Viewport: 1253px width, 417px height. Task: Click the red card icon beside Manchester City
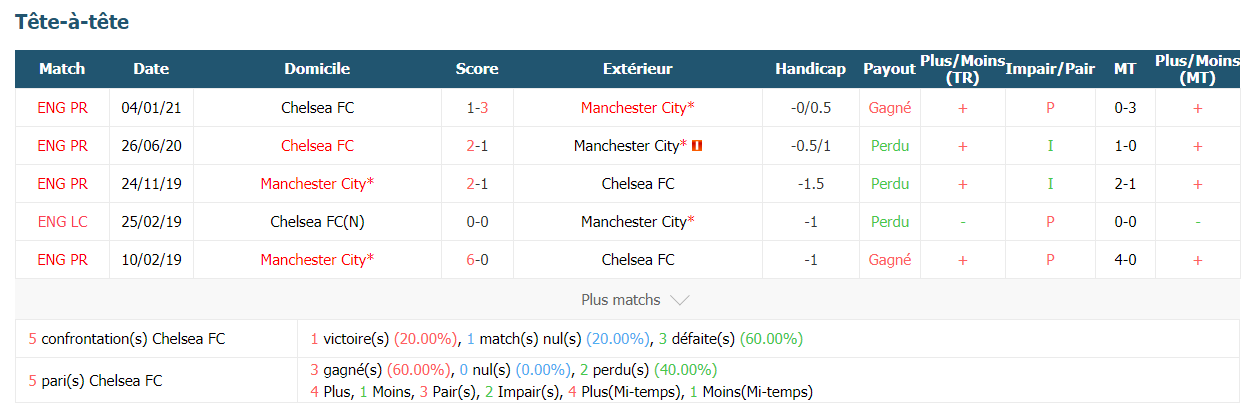tap(698, 146)
